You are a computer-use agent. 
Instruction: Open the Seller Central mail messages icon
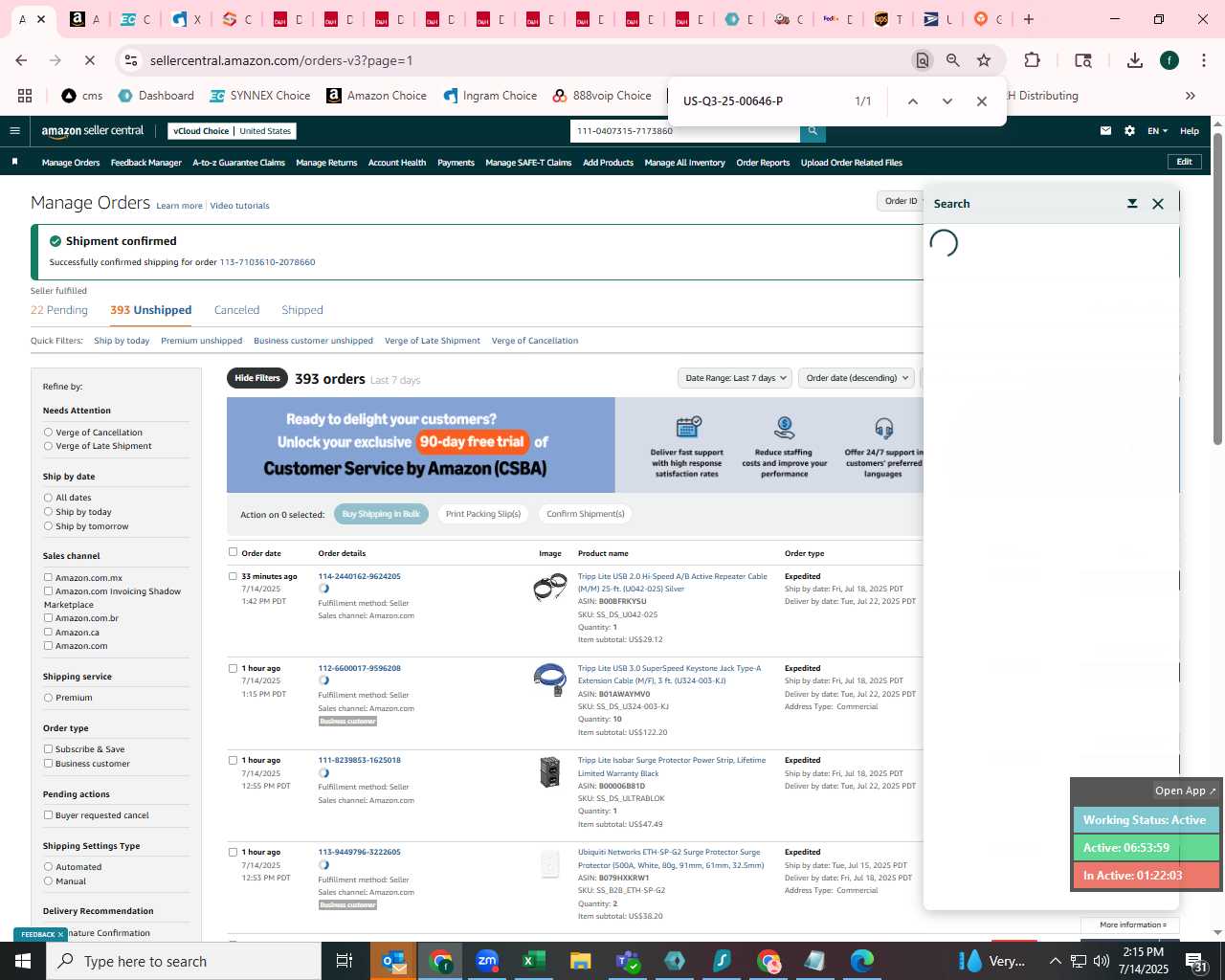pyautogui.click(x=1105, y=131)
